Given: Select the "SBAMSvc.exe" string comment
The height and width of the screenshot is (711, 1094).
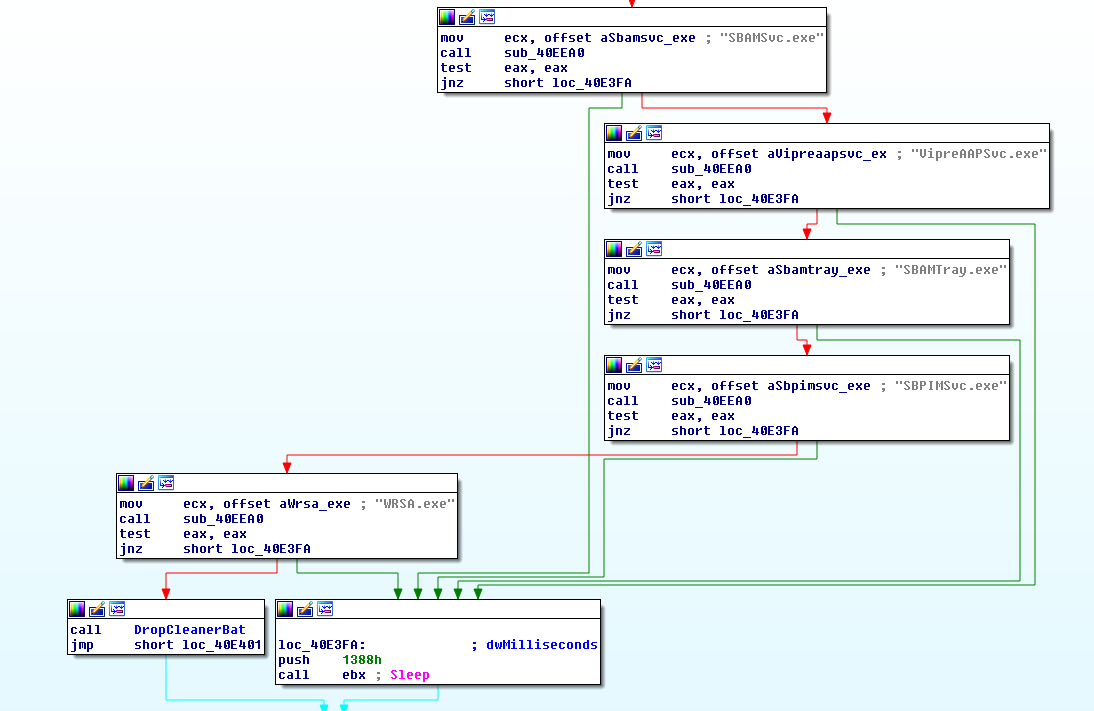Looking at the screenshot, I should pyautogui.click(x=772, y=38).
